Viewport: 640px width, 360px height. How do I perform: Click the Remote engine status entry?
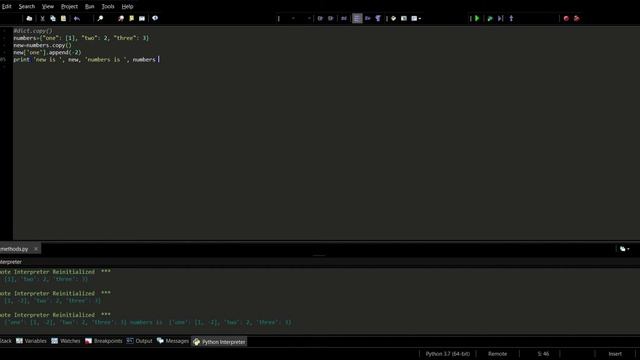click(x=497, y=354)
